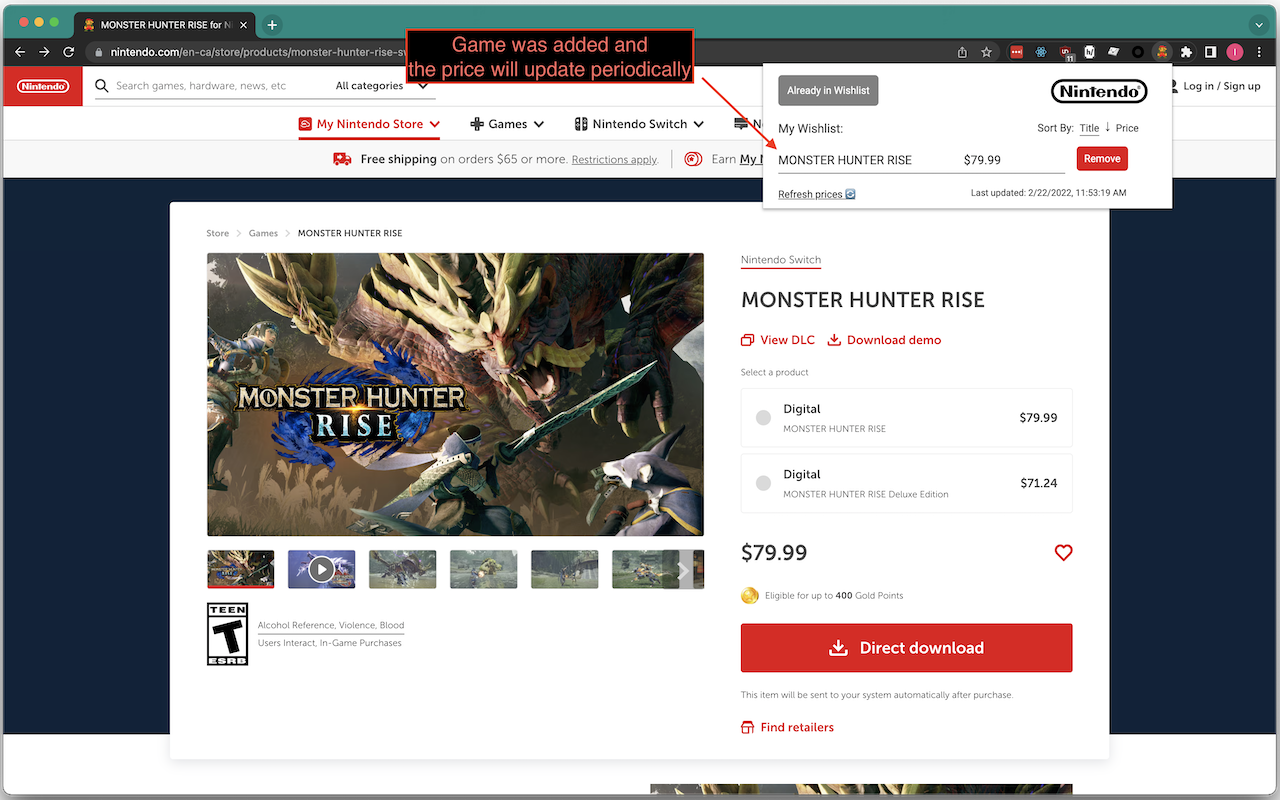Image resolution: width=1280 pixels, height=800 pixels.
Task: Open the View DLC link
Action: [778, 340]
